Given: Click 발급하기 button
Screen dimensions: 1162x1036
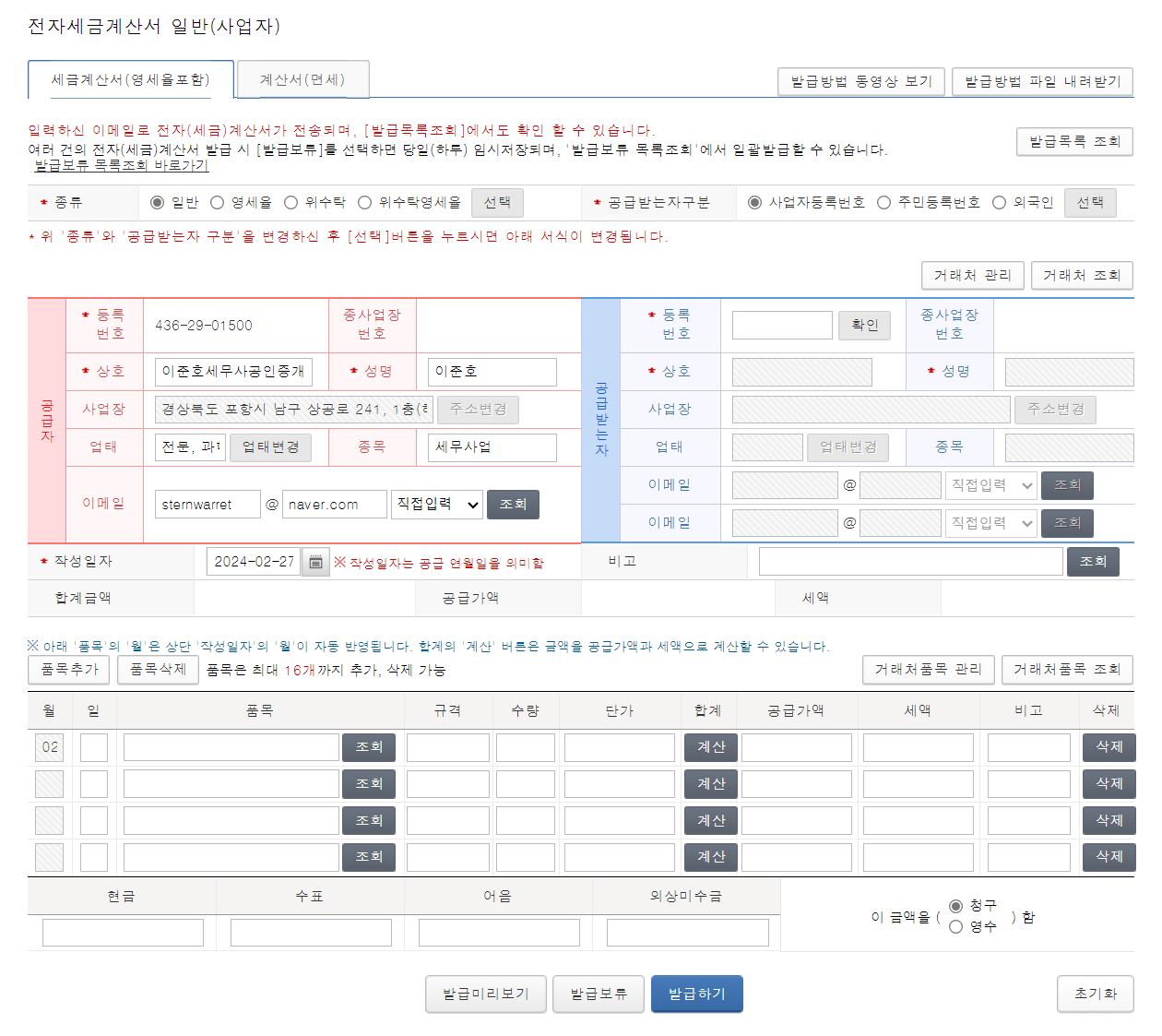Looking at the screenshot, I should [x=697, y=994].
